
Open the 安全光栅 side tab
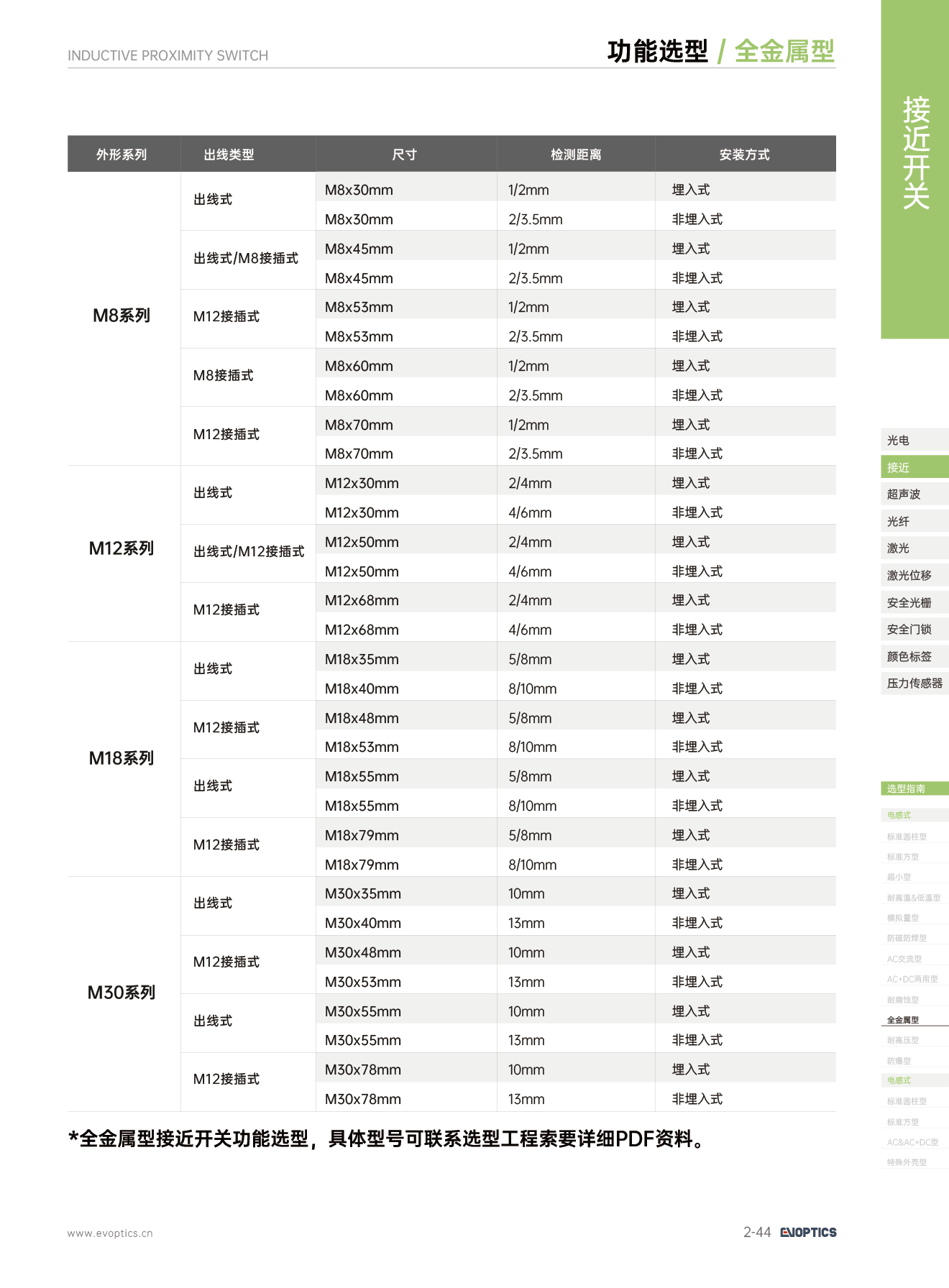point(914,602)
